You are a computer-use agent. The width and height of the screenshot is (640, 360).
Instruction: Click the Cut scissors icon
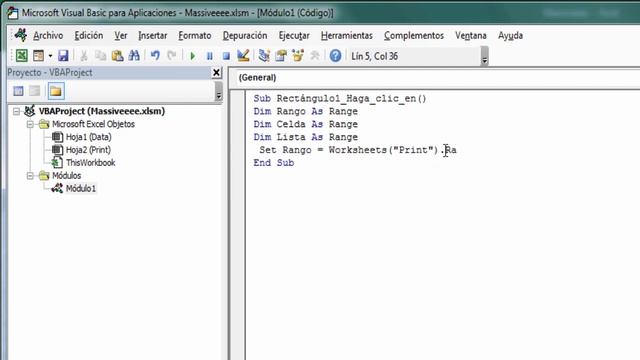[84, 56]
